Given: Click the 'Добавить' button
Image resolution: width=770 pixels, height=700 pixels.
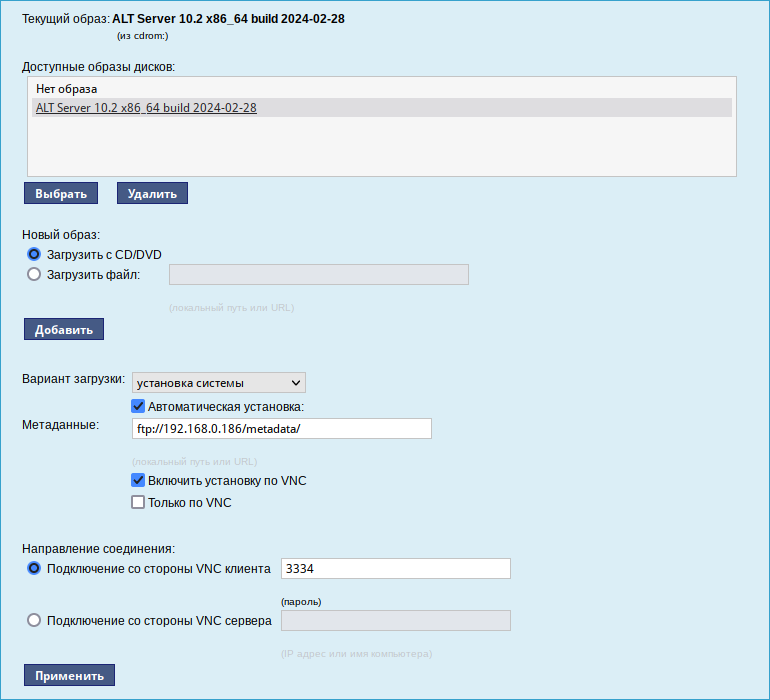Looking at the screenshot, I should 64,329.
